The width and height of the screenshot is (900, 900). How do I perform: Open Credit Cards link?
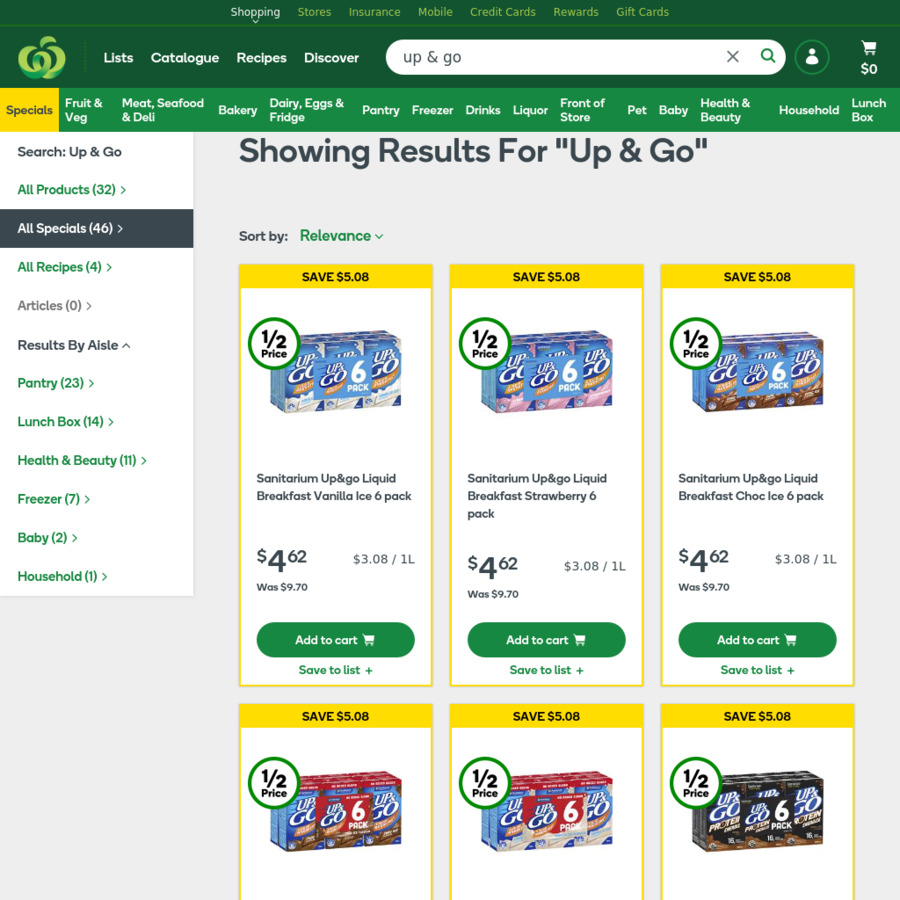pos(503,12)
